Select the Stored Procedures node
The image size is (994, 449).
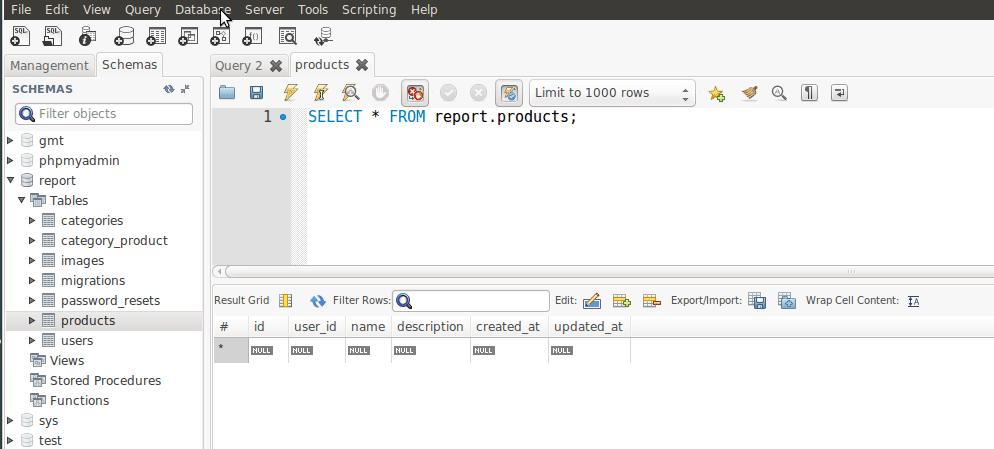pyautogui.click(x=105, y=381)
